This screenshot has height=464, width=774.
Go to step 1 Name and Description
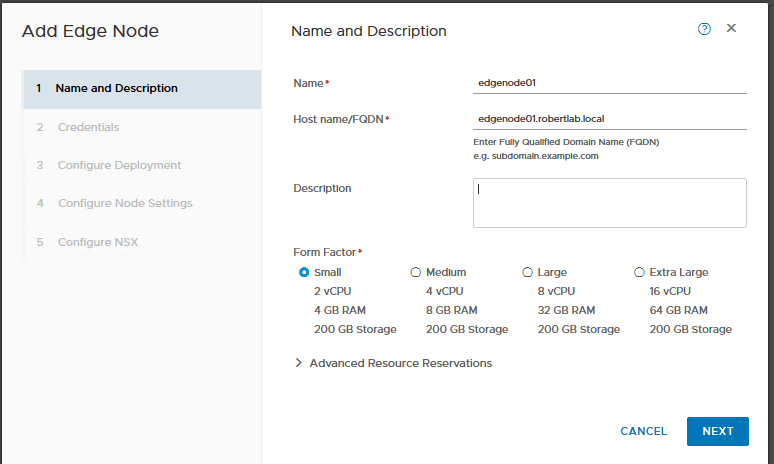[x=116, y=88]
